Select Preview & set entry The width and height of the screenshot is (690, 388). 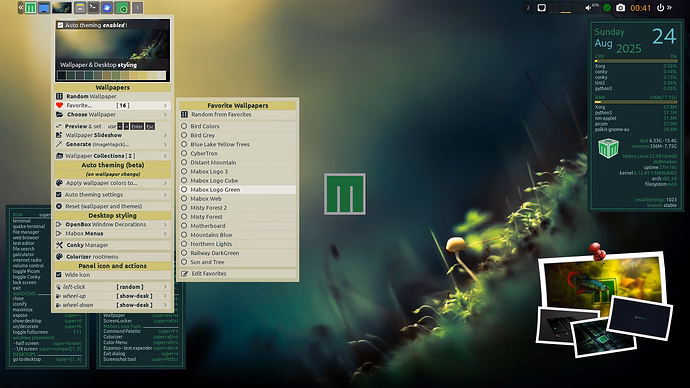click(113, 126)
